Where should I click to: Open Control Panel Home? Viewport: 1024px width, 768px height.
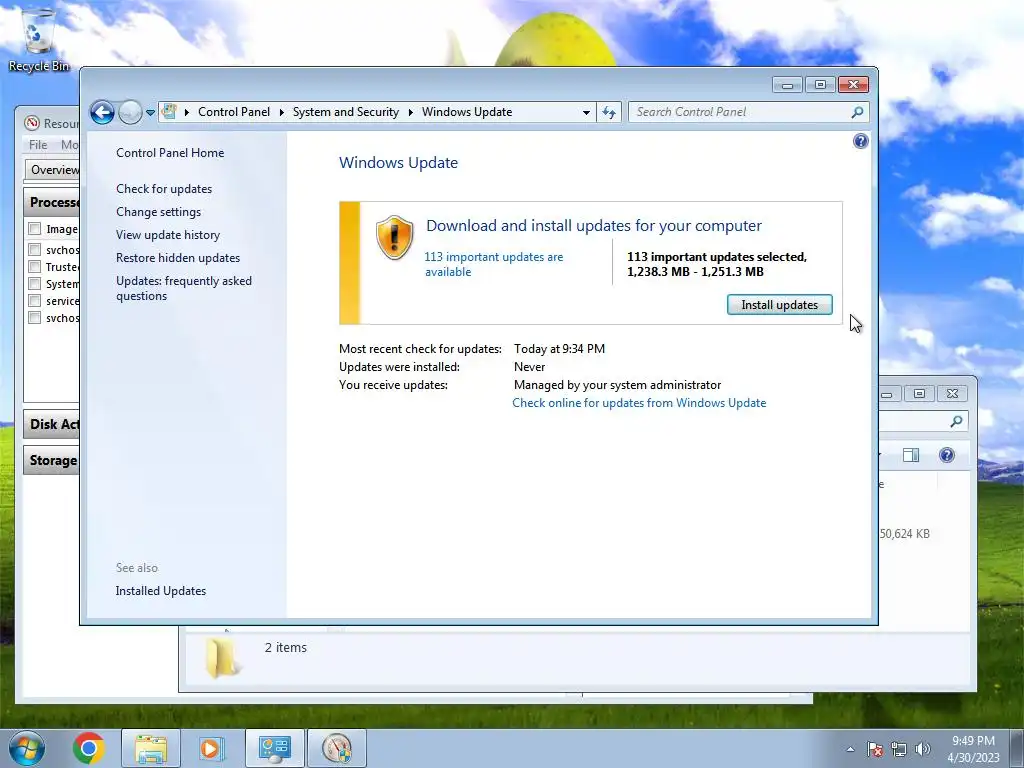(170, 153)
